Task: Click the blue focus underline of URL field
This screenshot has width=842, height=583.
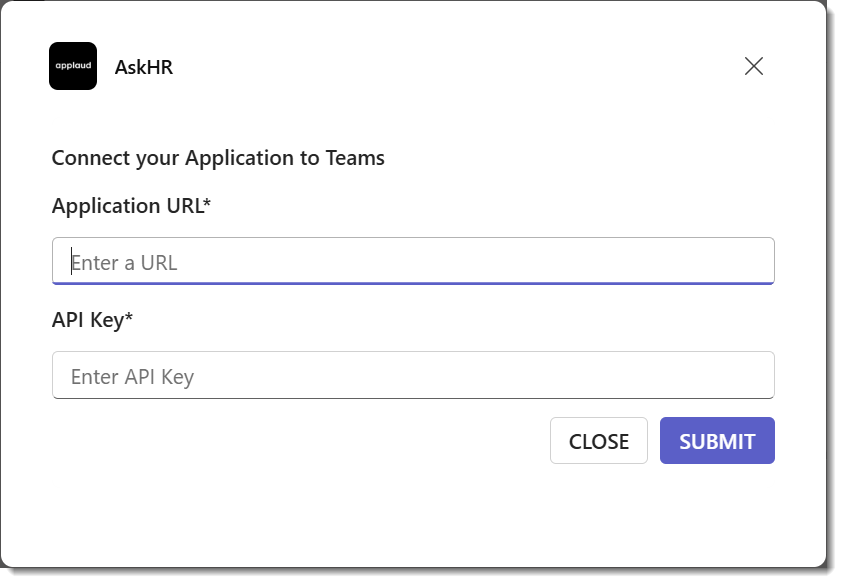Action: coord(413,283)
